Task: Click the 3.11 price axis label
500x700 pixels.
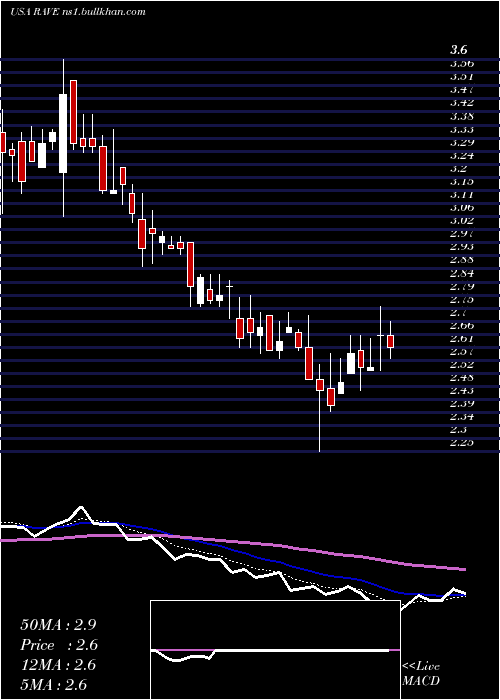Action: tap(462, 195)
